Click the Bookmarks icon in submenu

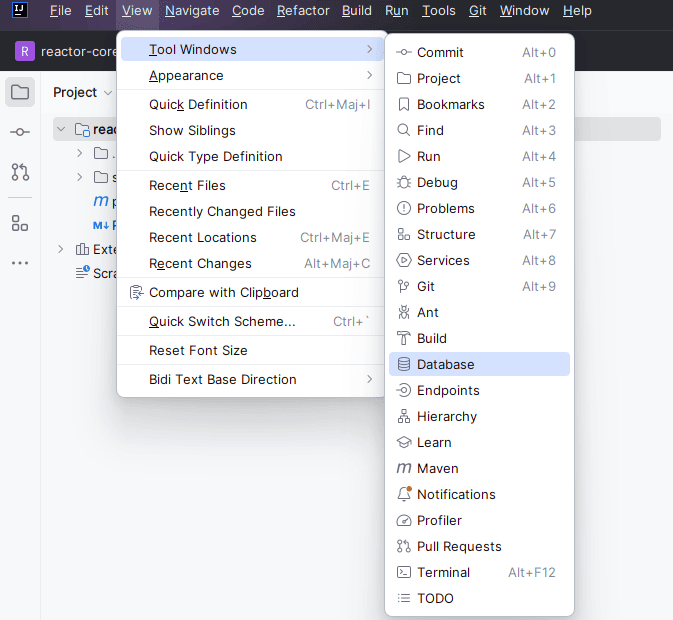tap(403, 104)
